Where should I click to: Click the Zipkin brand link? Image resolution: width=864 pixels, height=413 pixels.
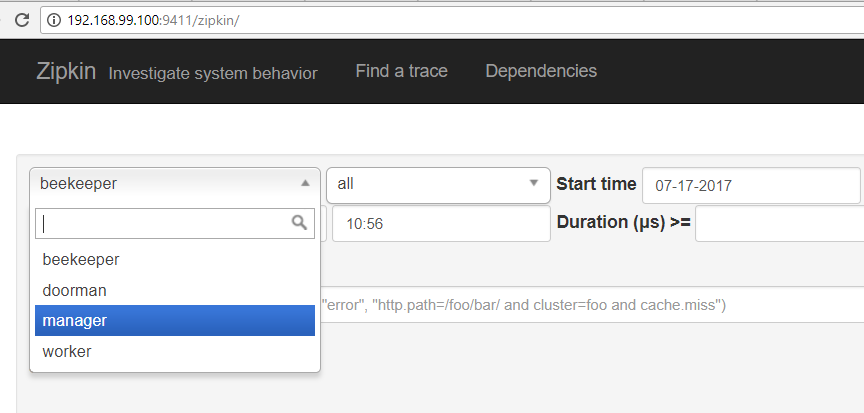66,71
